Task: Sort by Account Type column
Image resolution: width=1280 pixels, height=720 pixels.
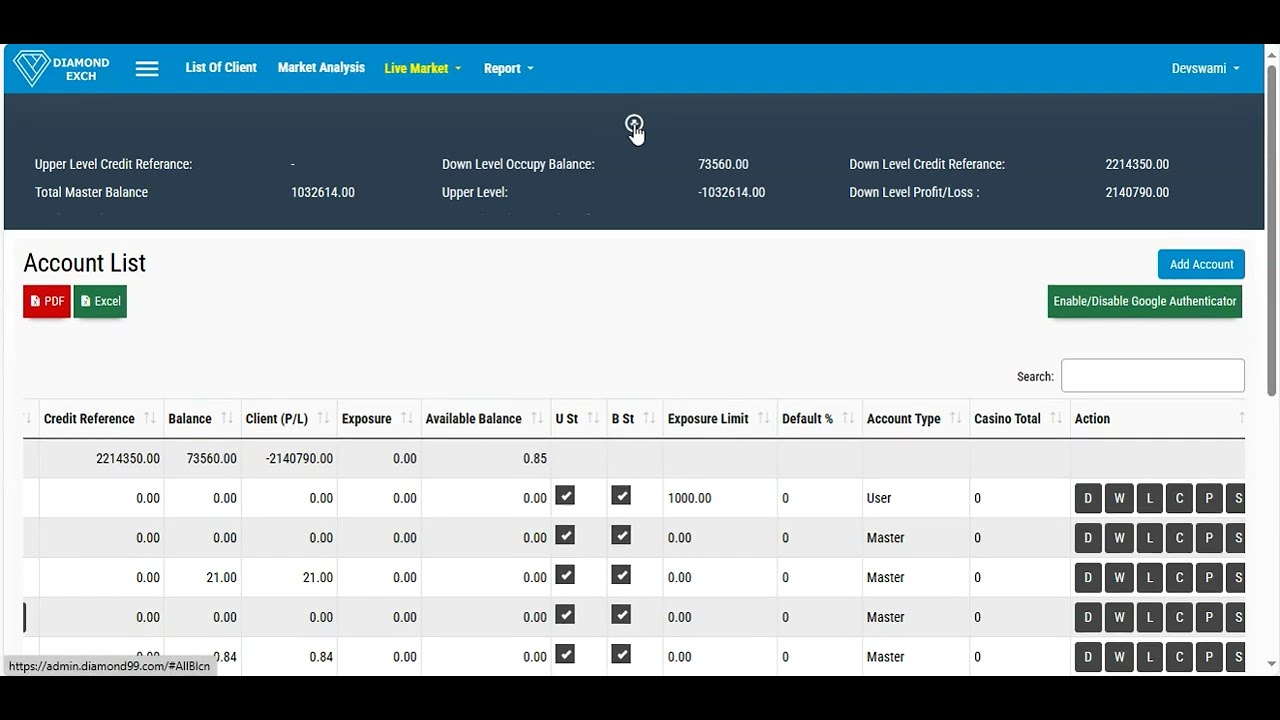Action: coord(915,419)
